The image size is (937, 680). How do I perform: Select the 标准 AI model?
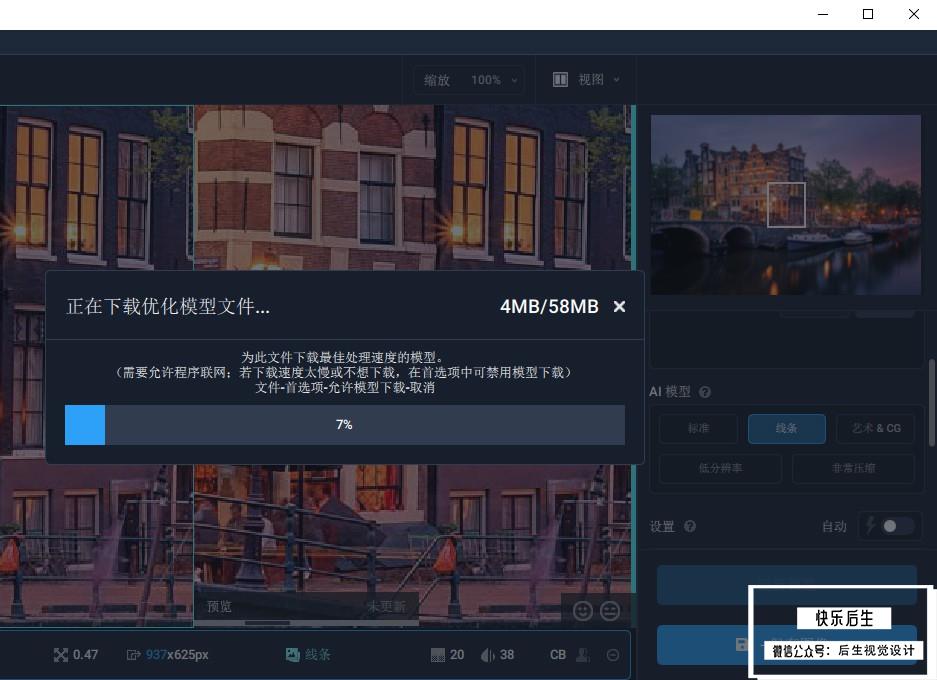pos(698,428)
